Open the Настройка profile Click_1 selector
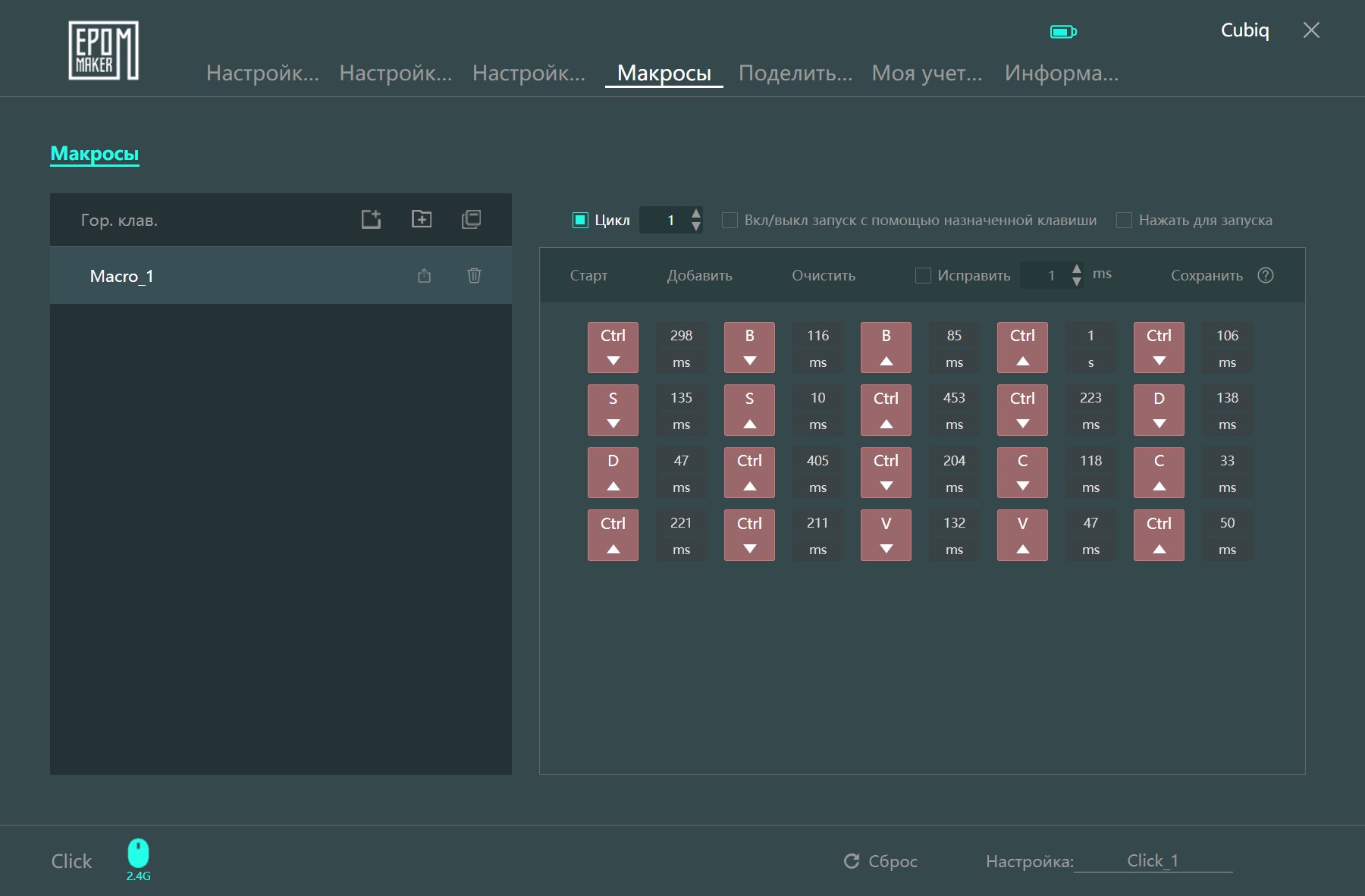Viewport: 1365px width, 896px height. (1153, 861)
